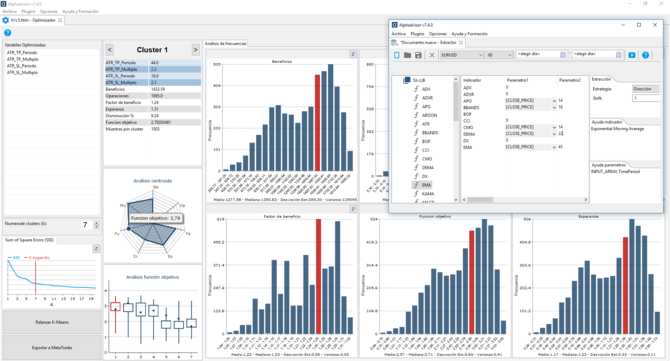Select ATR_TP_Periodo in Variables Optimizadas list
Viewport: 670px width, 361px height.
pyautogui.click(x=22, y=53)
